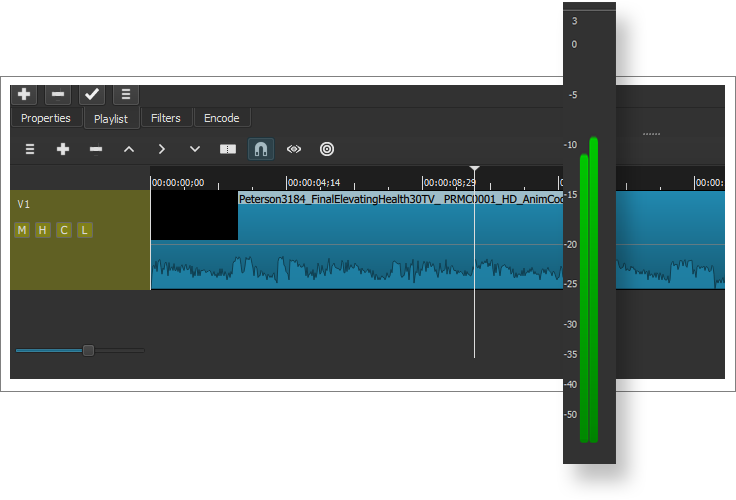
Task: Open the timeline hamburger menu
Action: coord(30,149)
